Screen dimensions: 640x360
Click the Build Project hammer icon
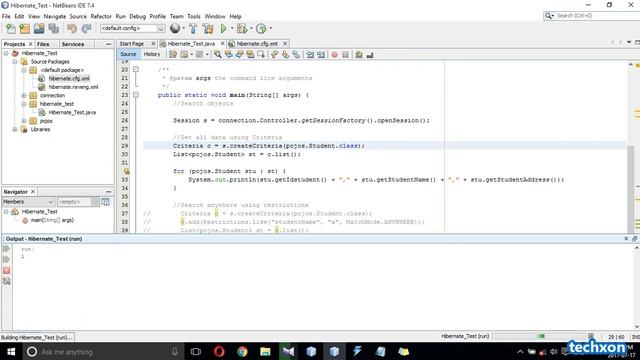tap(193, 29)
